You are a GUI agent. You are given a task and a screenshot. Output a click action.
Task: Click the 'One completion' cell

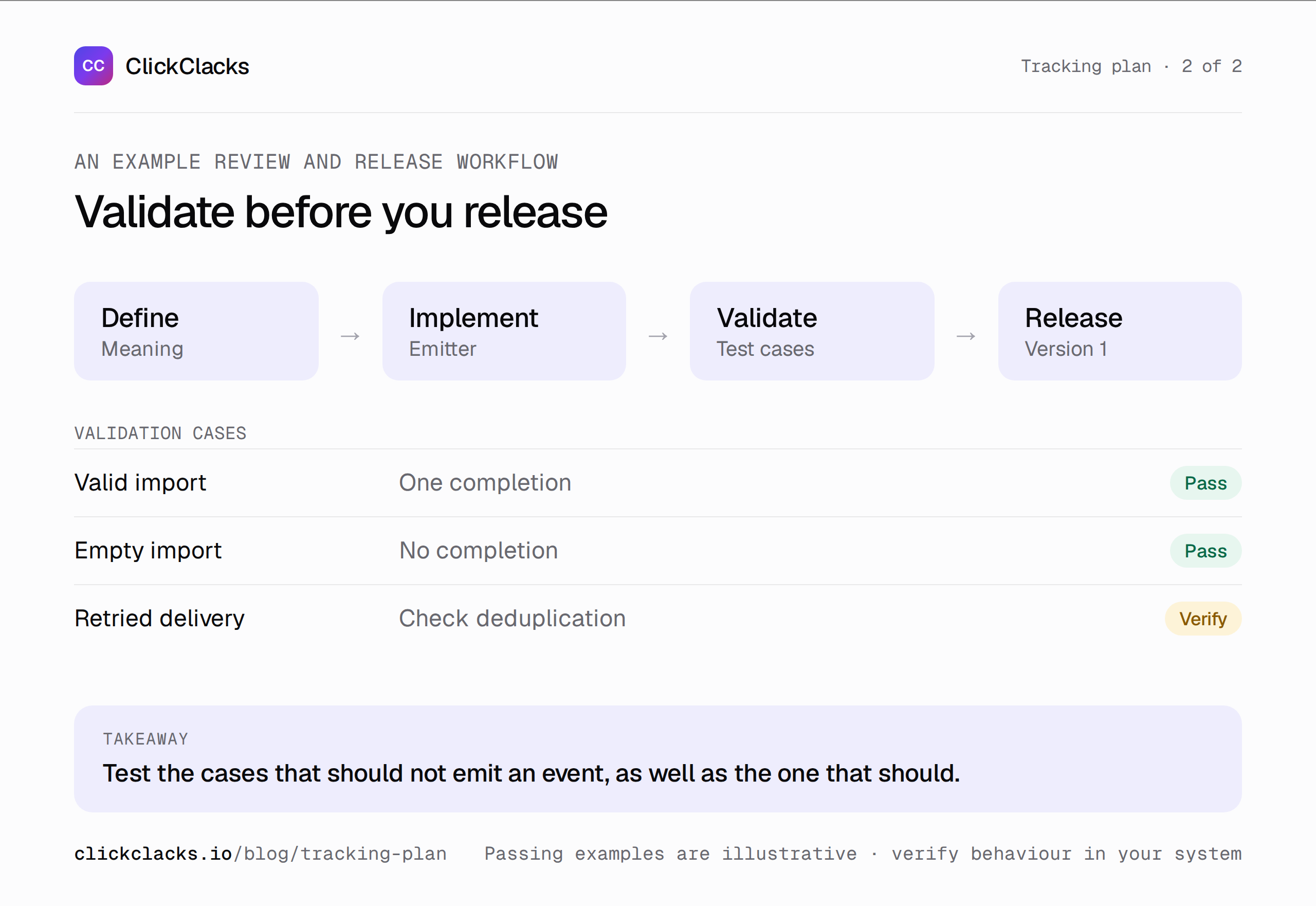coord(485,482)
